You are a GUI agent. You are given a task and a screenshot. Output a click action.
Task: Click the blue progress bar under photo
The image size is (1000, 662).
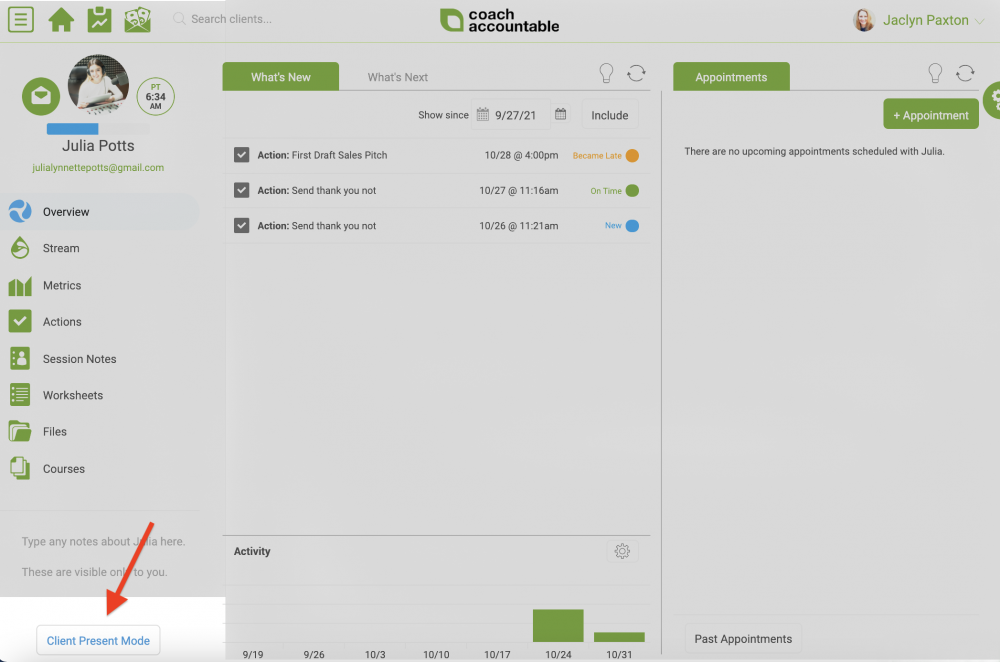73,129
